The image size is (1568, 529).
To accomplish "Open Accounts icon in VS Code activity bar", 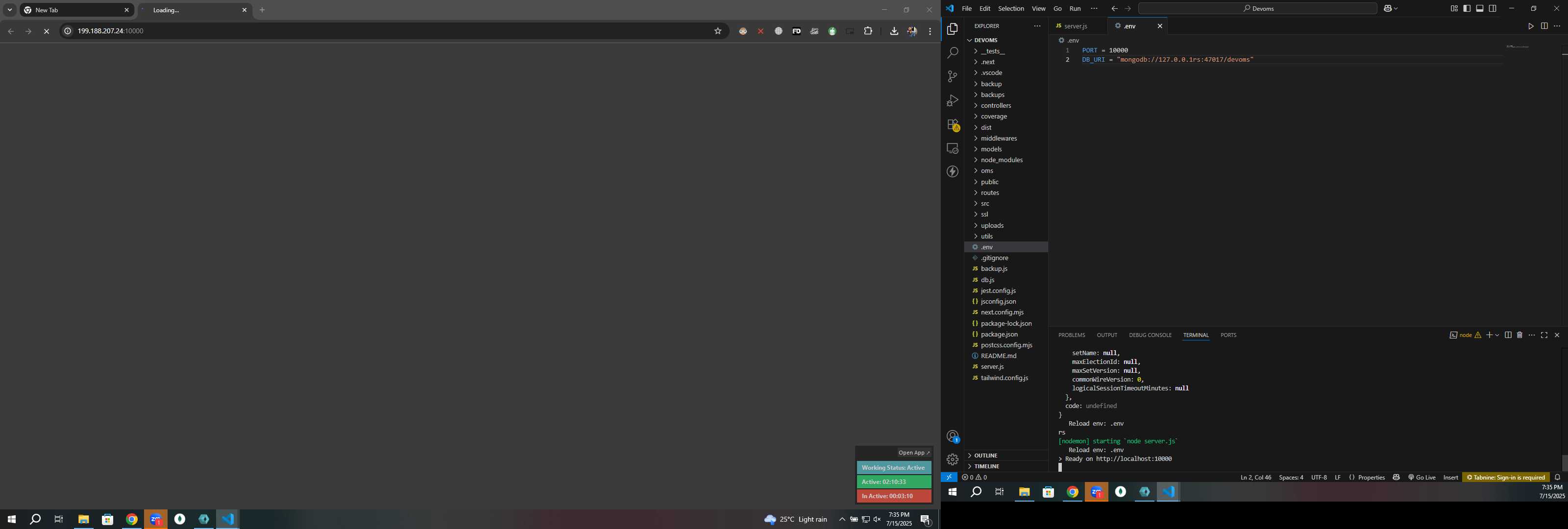I will (x=953, y=436).
